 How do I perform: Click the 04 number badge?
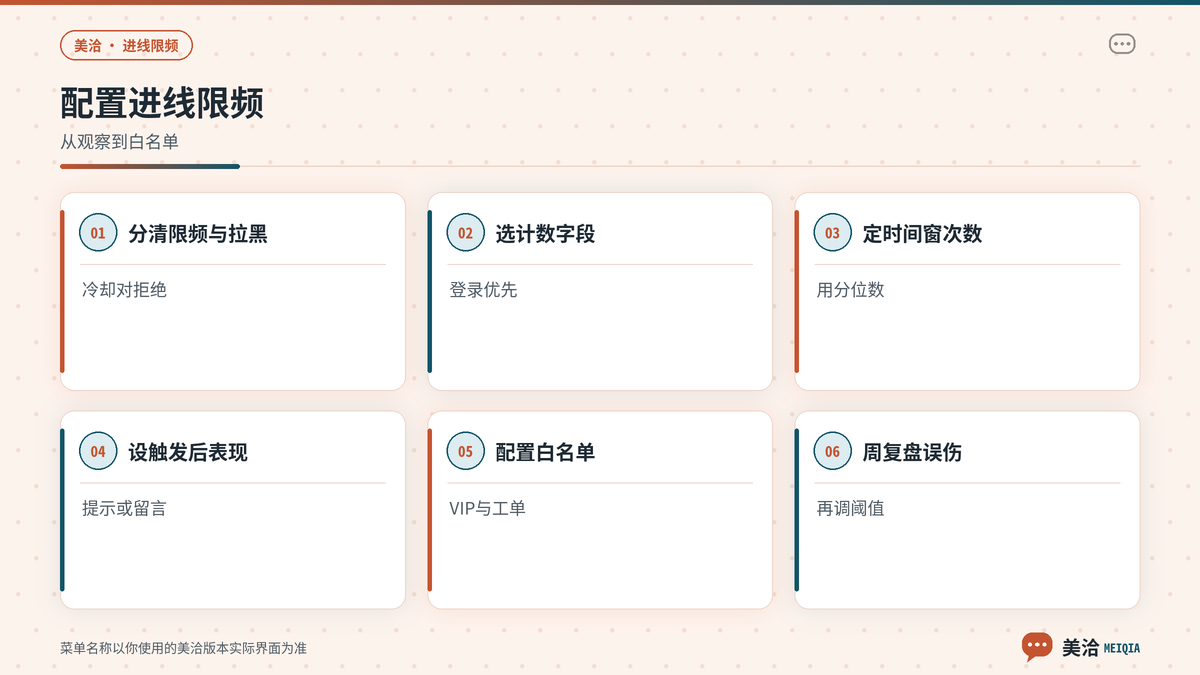point(98,452)
